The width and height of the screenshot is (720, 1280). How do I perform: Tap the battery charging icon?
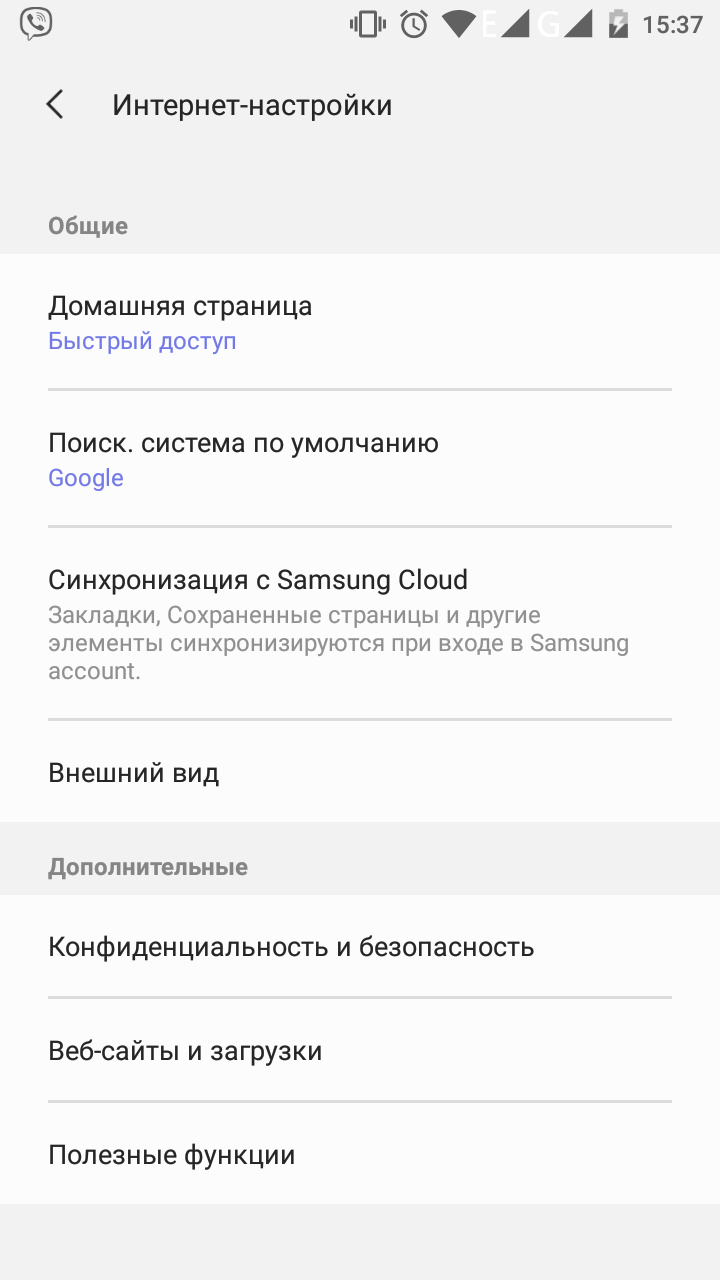coord(619,24)
